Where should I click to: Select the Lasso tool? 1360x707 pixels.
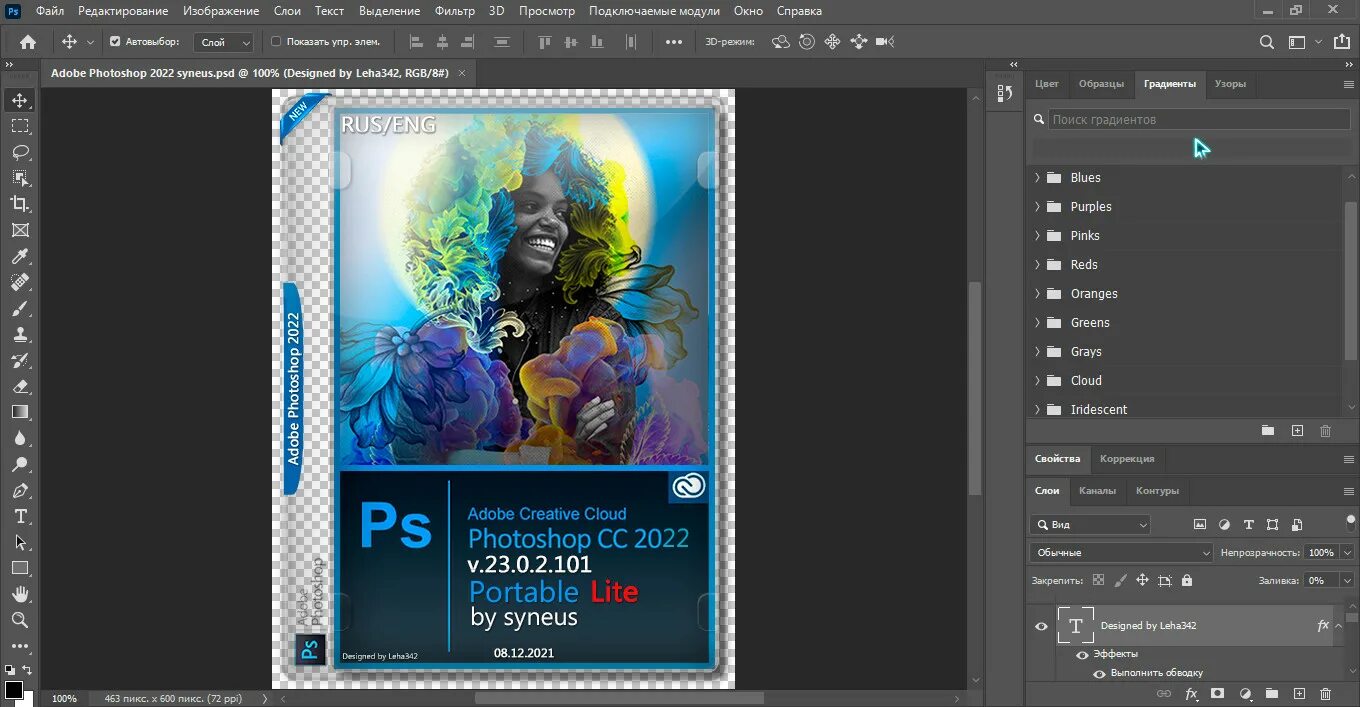(20, 152)
